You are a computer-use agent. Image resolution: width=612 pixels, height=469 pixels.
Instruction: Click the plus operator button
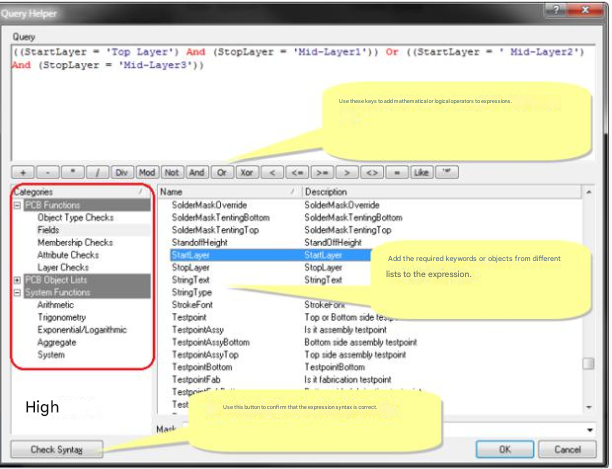point(23,172)
